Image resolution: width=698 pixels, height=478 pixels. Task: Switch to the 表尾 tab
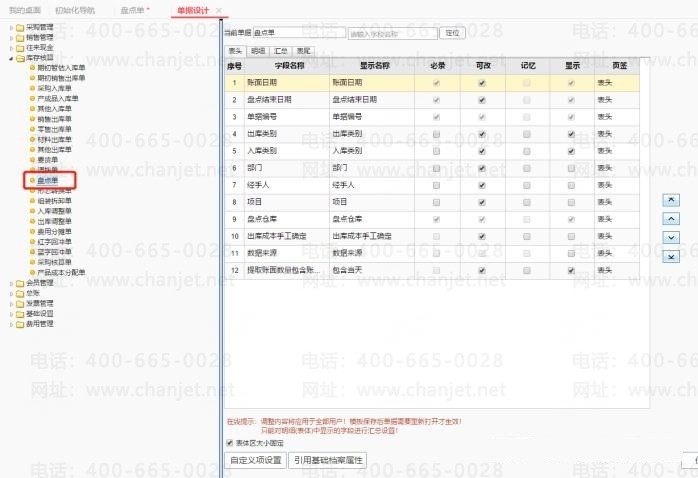point(304,51)
